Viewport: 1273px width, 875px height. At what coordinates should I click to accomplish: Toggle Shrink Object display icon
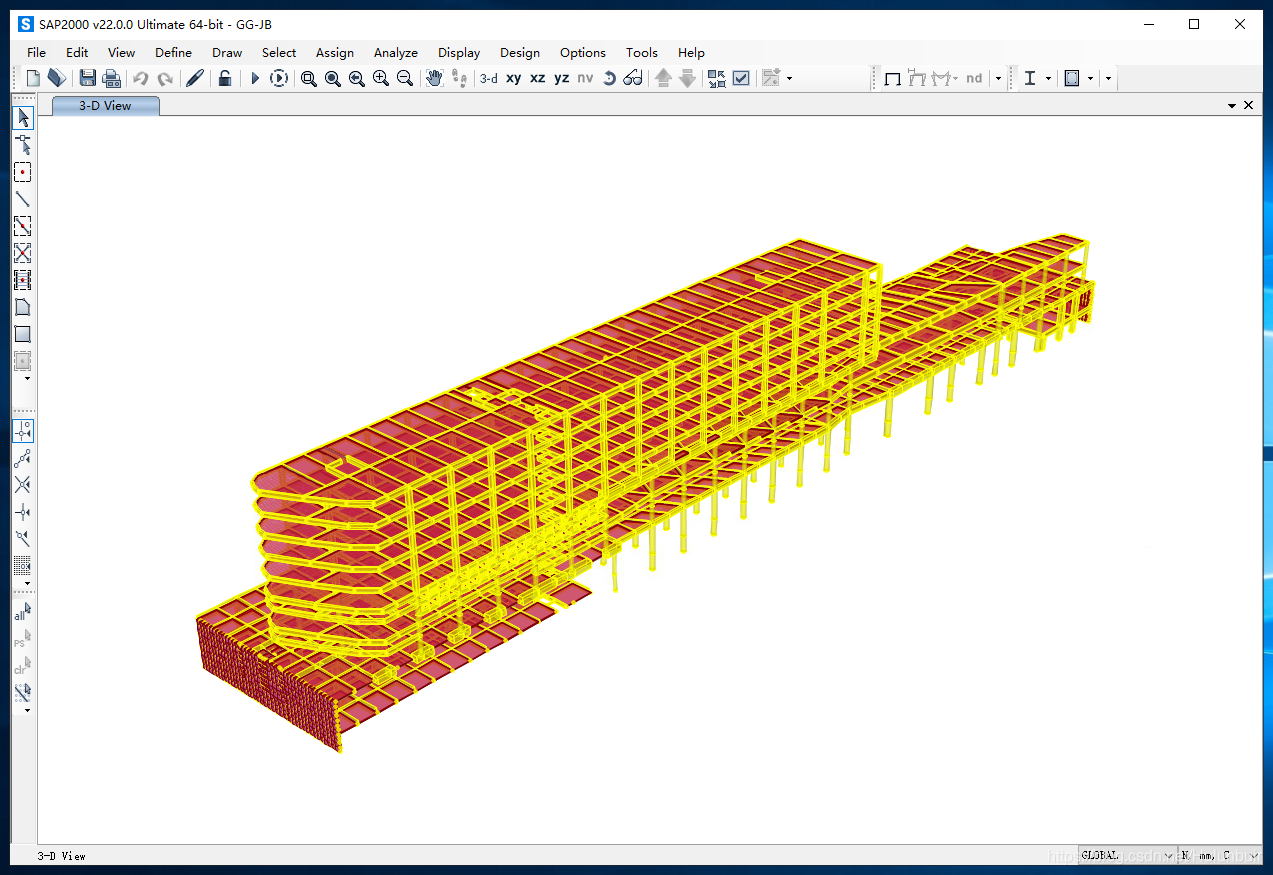[x=717, y=78]
